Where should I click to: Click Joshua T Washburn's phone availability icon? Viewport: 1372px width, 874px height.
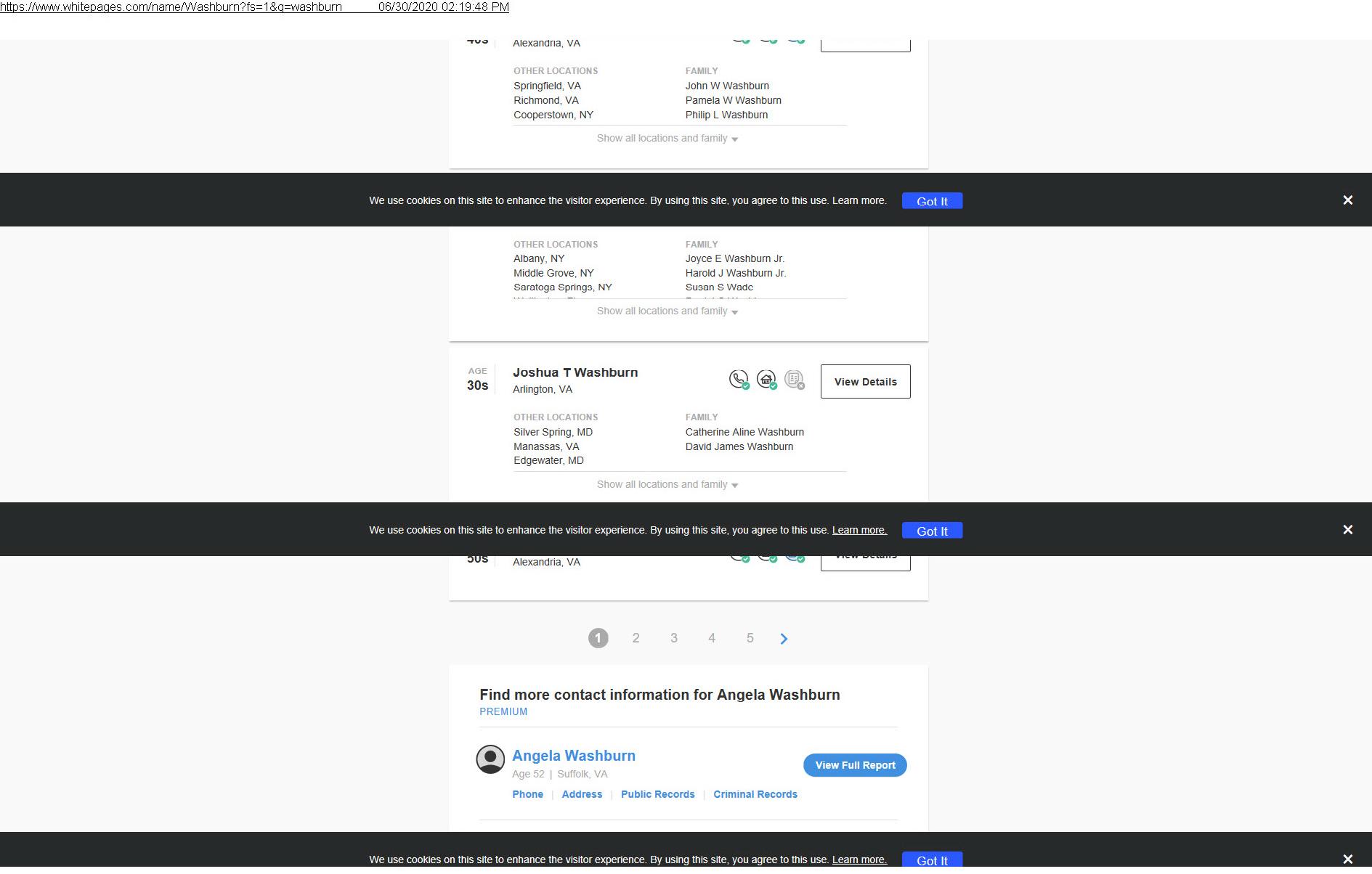[739, 380]
